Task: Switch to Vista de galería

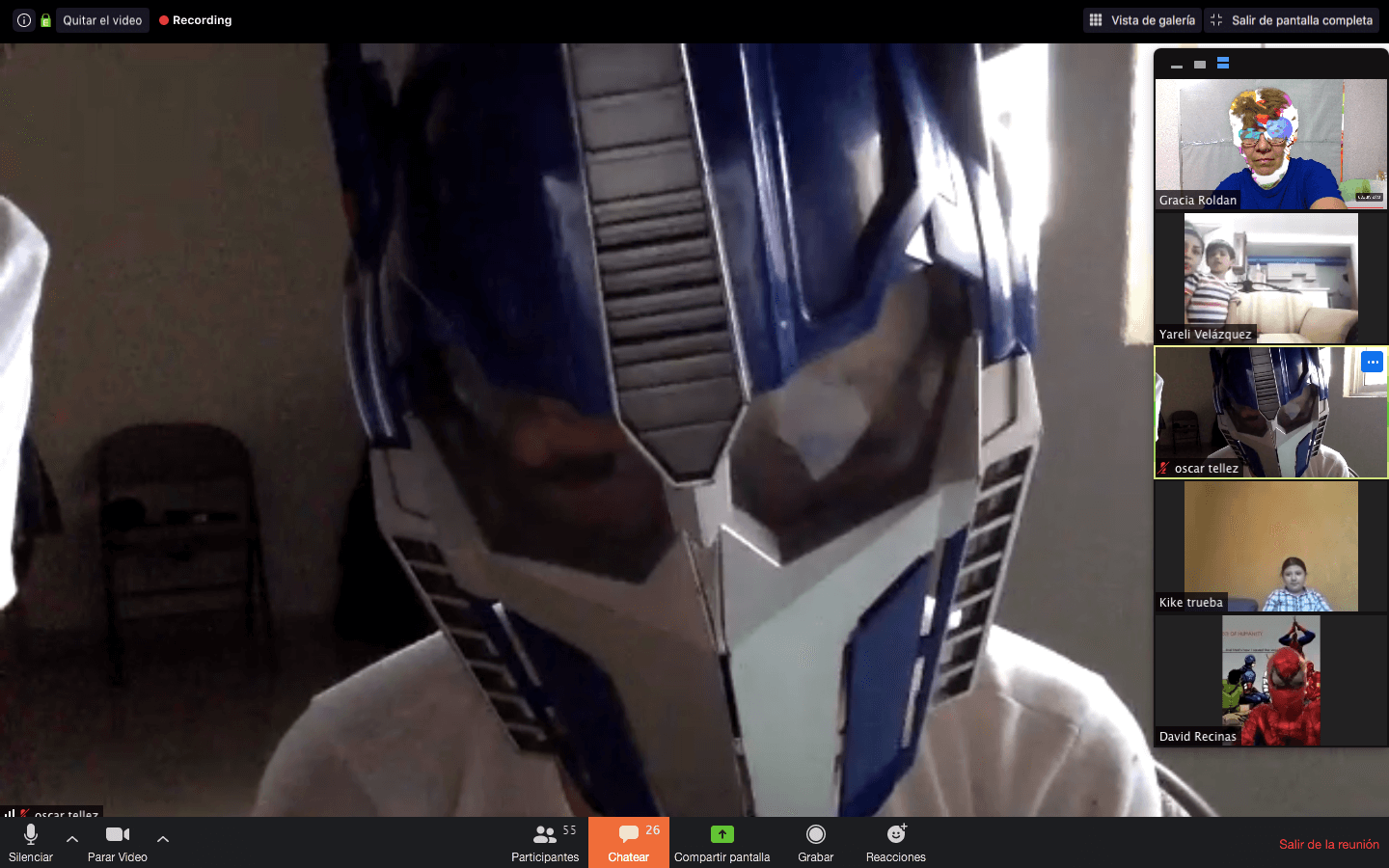Action: [x=1142, y=20]
